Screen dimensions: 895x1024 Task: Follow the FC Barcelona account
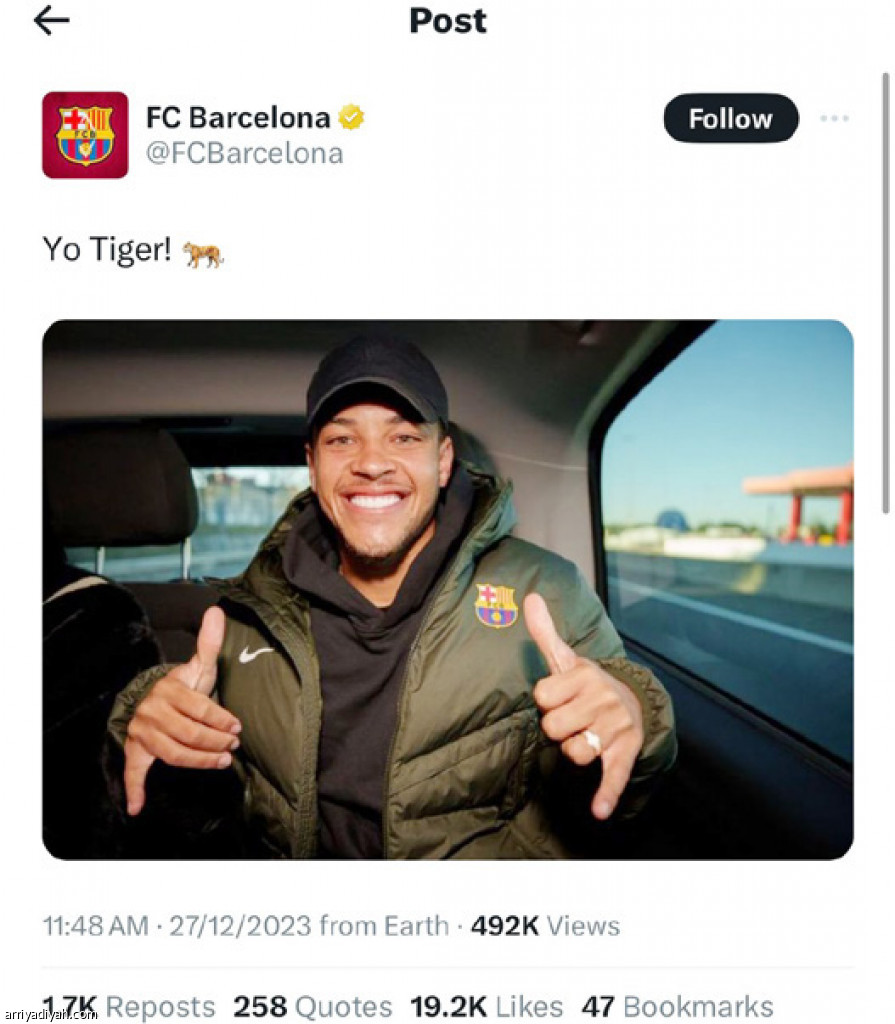coord(731,118)
